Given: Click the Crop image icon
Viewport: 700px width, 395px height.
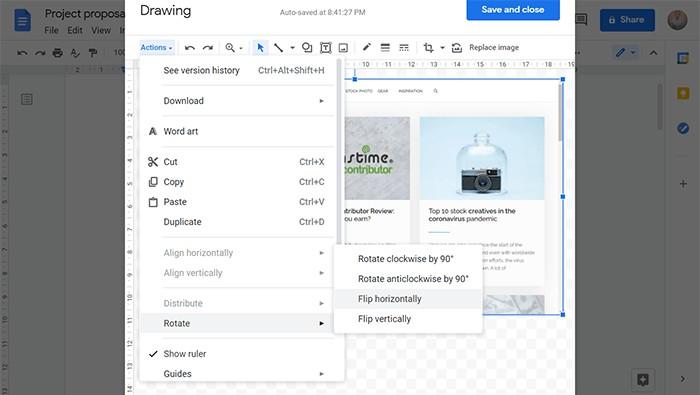Looking at the screenshot, I should pyautogui.click(x=429, y=47).
